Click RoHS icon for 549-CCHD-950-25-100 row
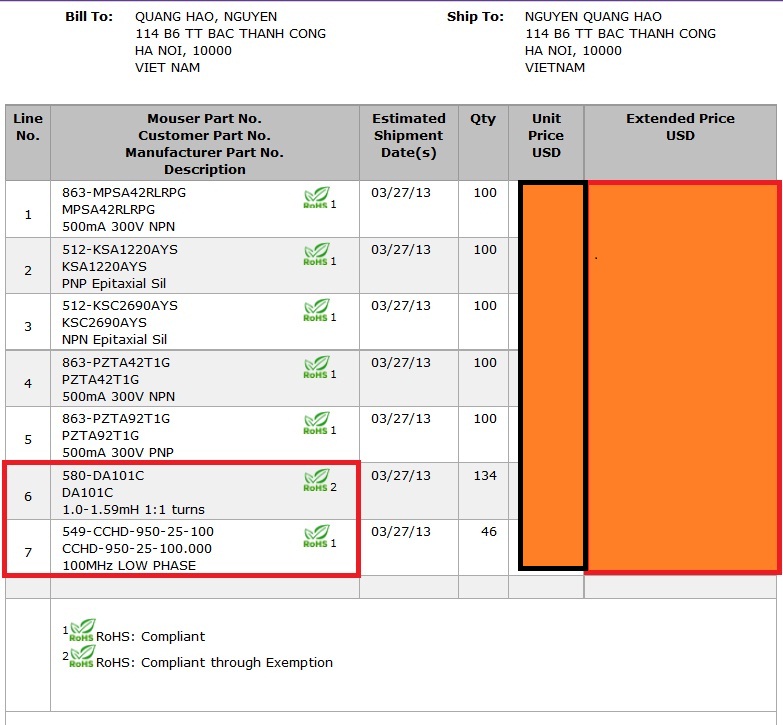Image resolution: width=783 pixels, height=725 pixels. click(317, 536)
